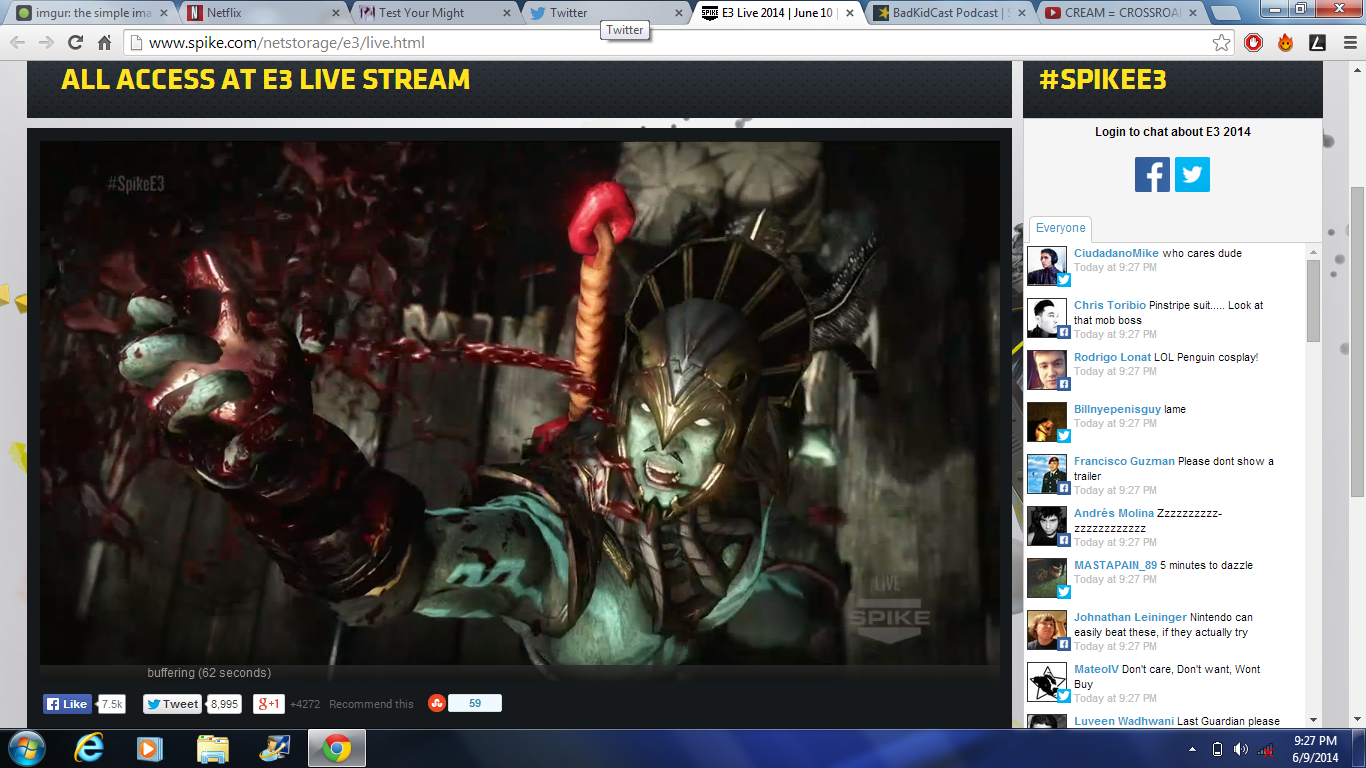Screen dimensions: 1366x768
Task: Open the Windows Start button
Action: pos(26,748)
